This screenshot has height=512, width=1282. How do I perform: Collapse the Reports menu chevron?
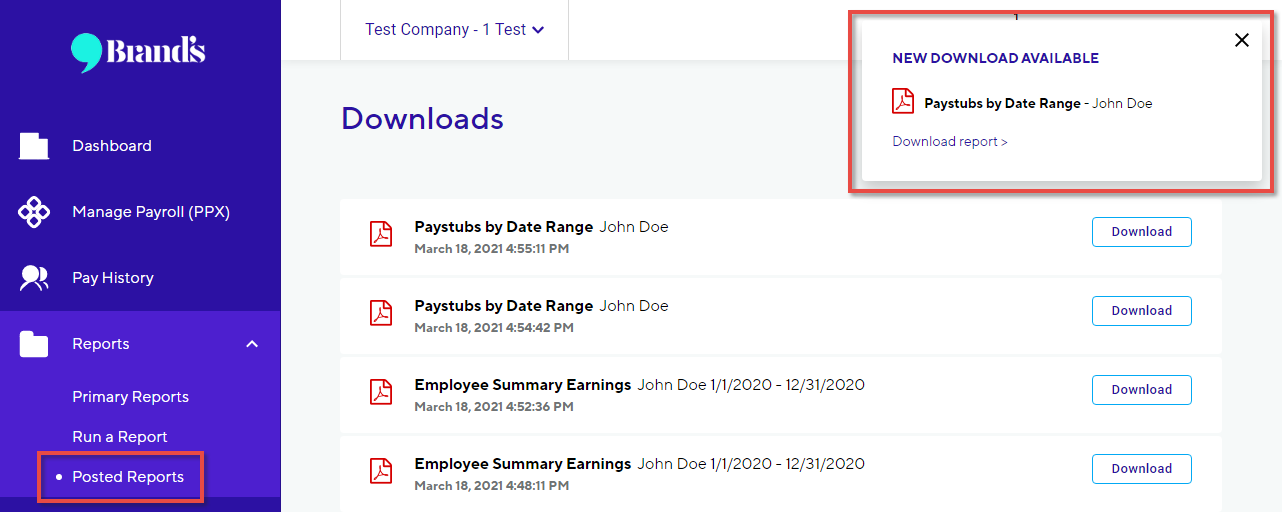(x=252, y=344)
